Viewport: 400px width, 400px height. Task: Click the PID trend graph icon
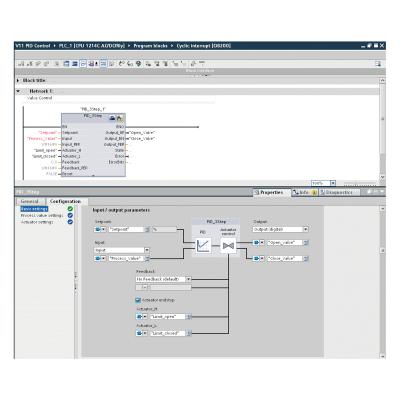click(x=203, y=246)
